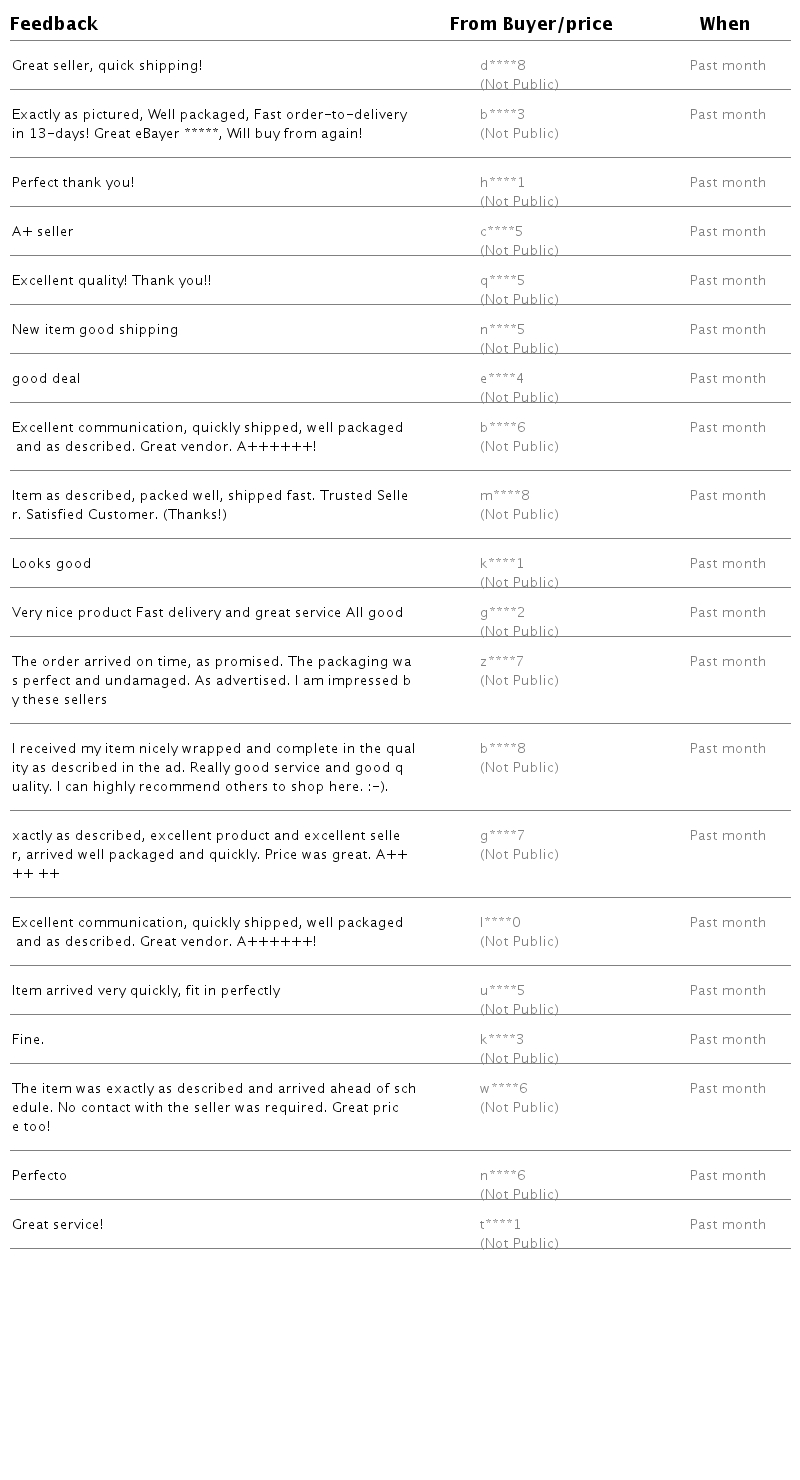Select buyer m****8
Screen dimensions: 800x1480
pos(505,496)
